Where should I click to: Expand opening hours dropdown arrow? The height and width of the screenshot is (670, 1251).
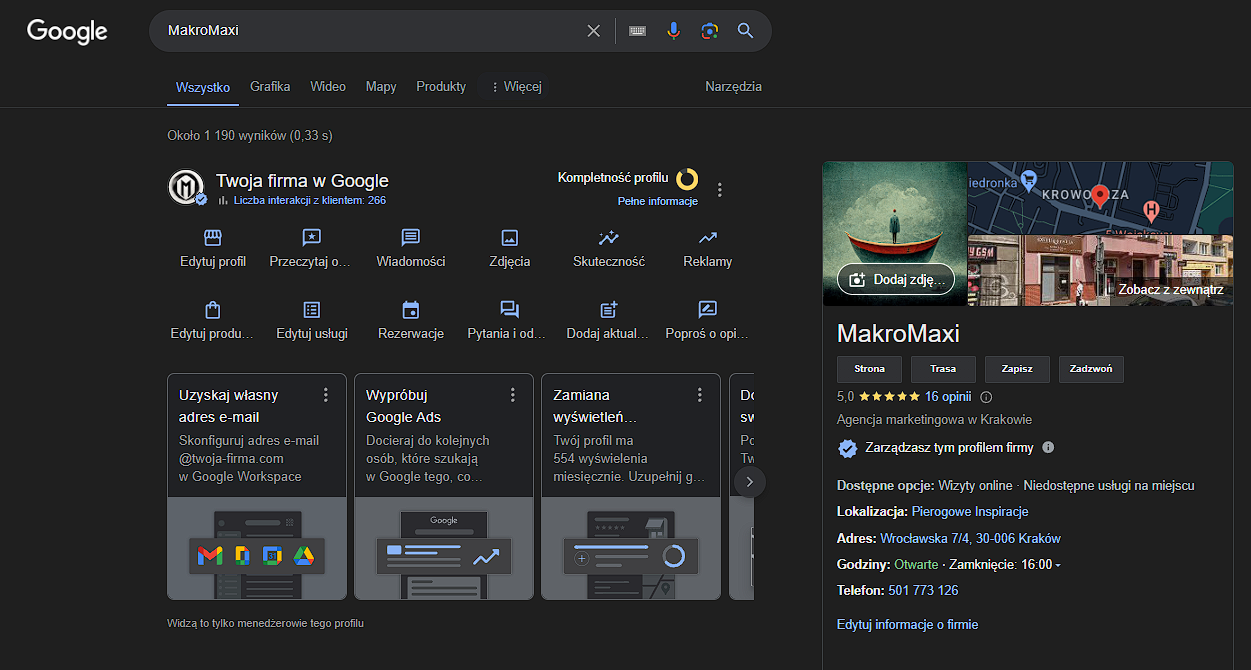coord(1058,566)
